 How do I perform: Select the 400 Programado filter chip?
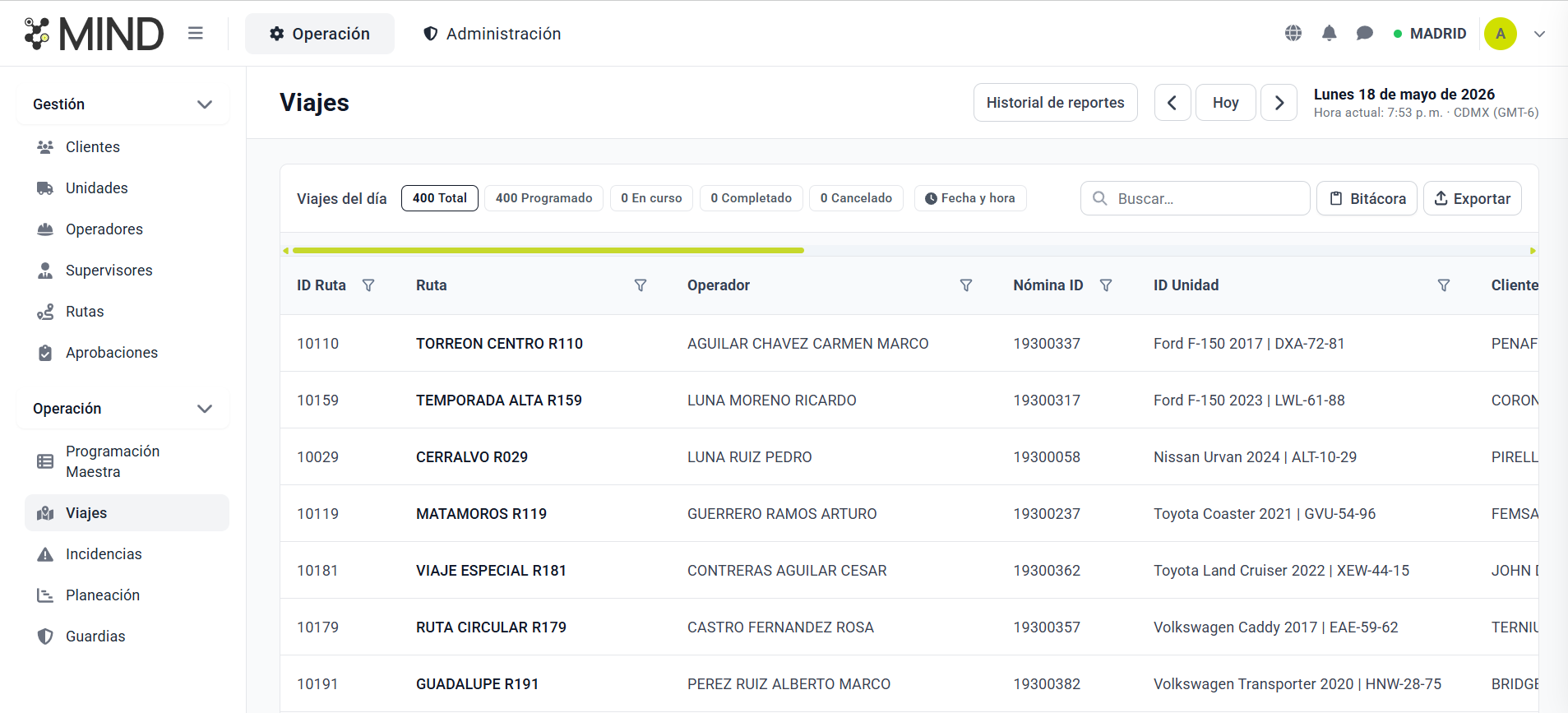543,198
